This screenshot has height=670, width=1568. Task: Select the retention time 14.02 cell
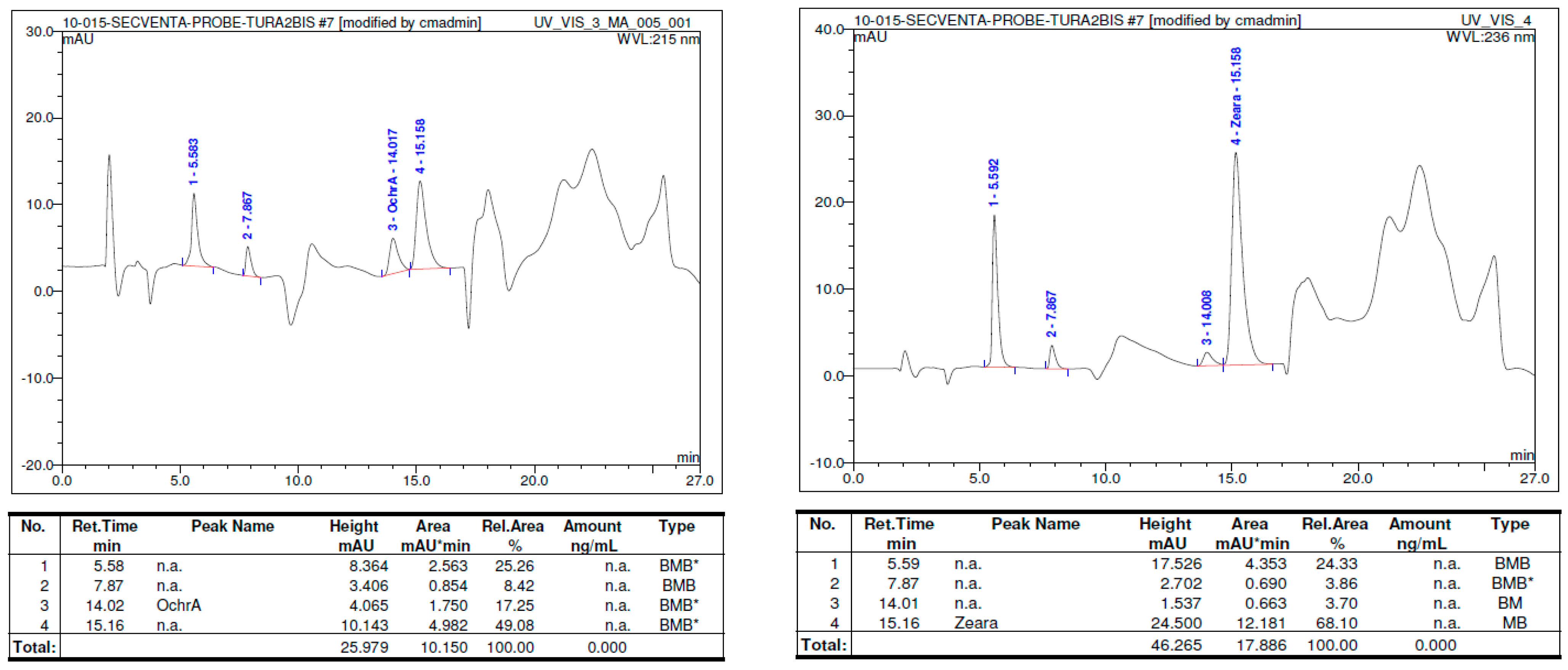[105, 606]
